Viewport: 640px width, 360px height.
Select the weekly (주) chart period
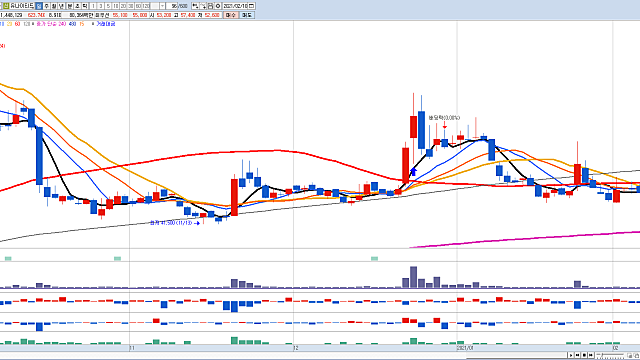click(x=46, y=6)
